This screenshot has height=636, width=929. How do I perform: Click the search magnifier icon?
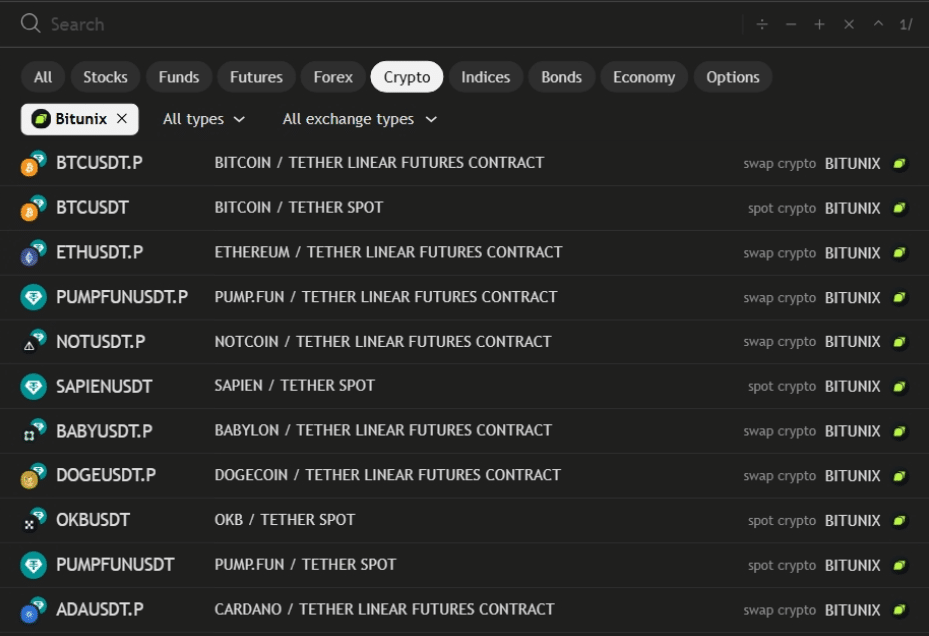point(30,24)
